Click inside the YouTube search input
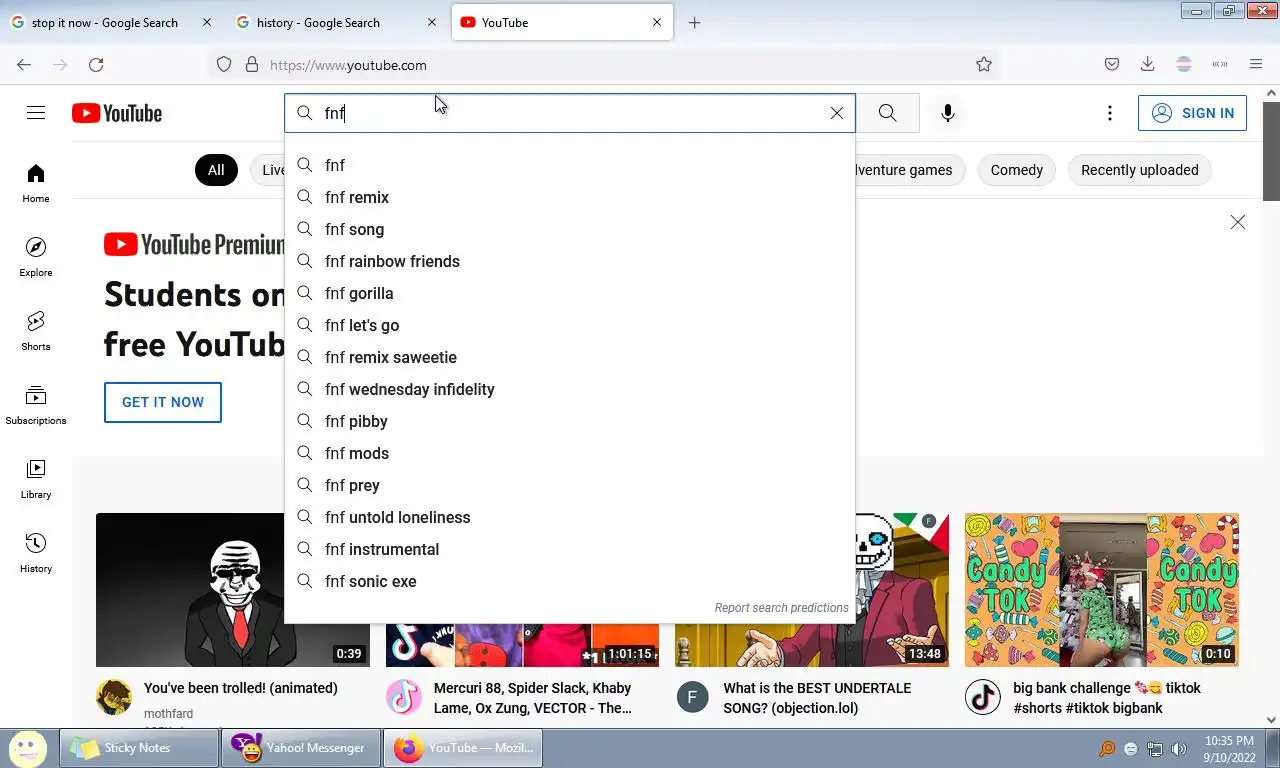1280x768 pixels. [570, 113]
